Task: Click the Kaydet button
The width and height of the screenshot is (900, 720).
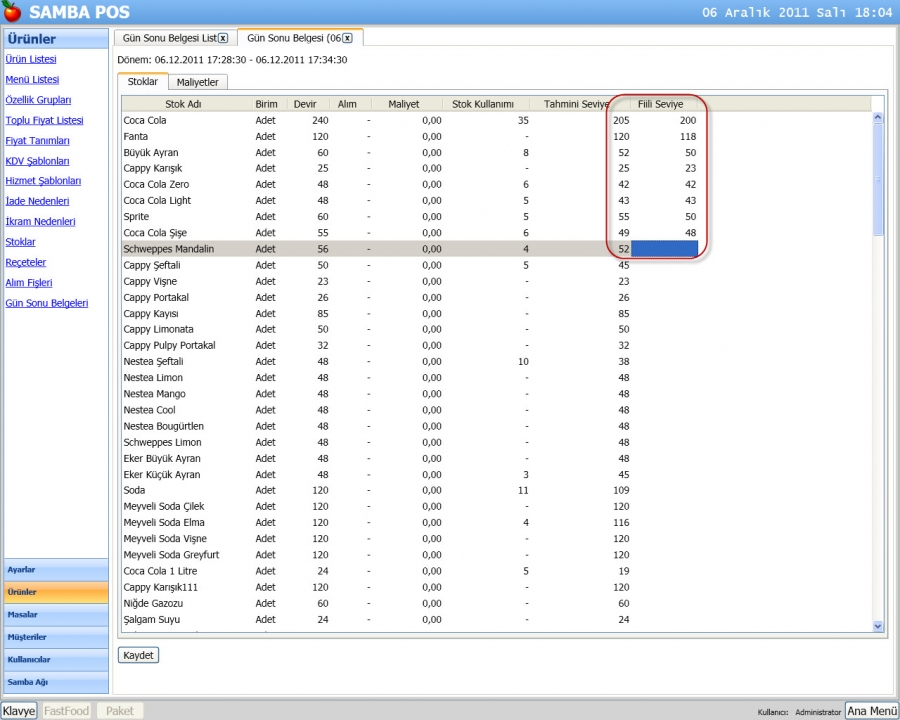Action: click(x=138, y=655)
